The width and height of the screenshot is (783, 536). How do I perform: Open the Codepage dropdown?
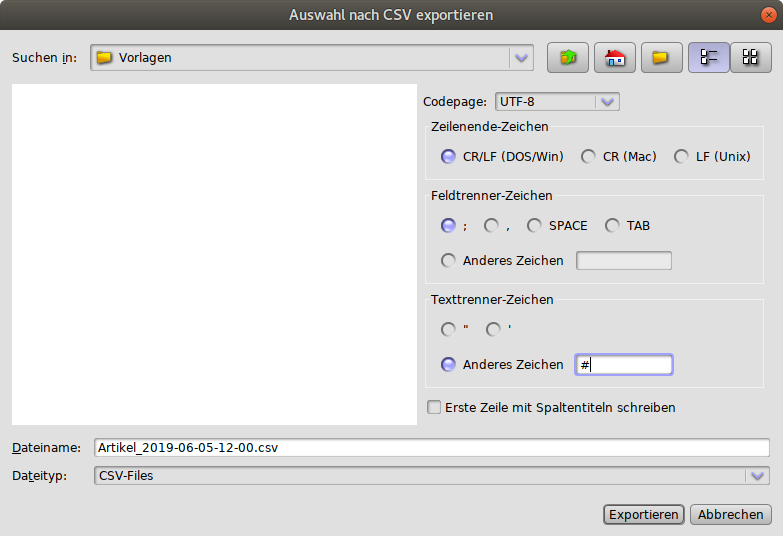coord(607,102)
